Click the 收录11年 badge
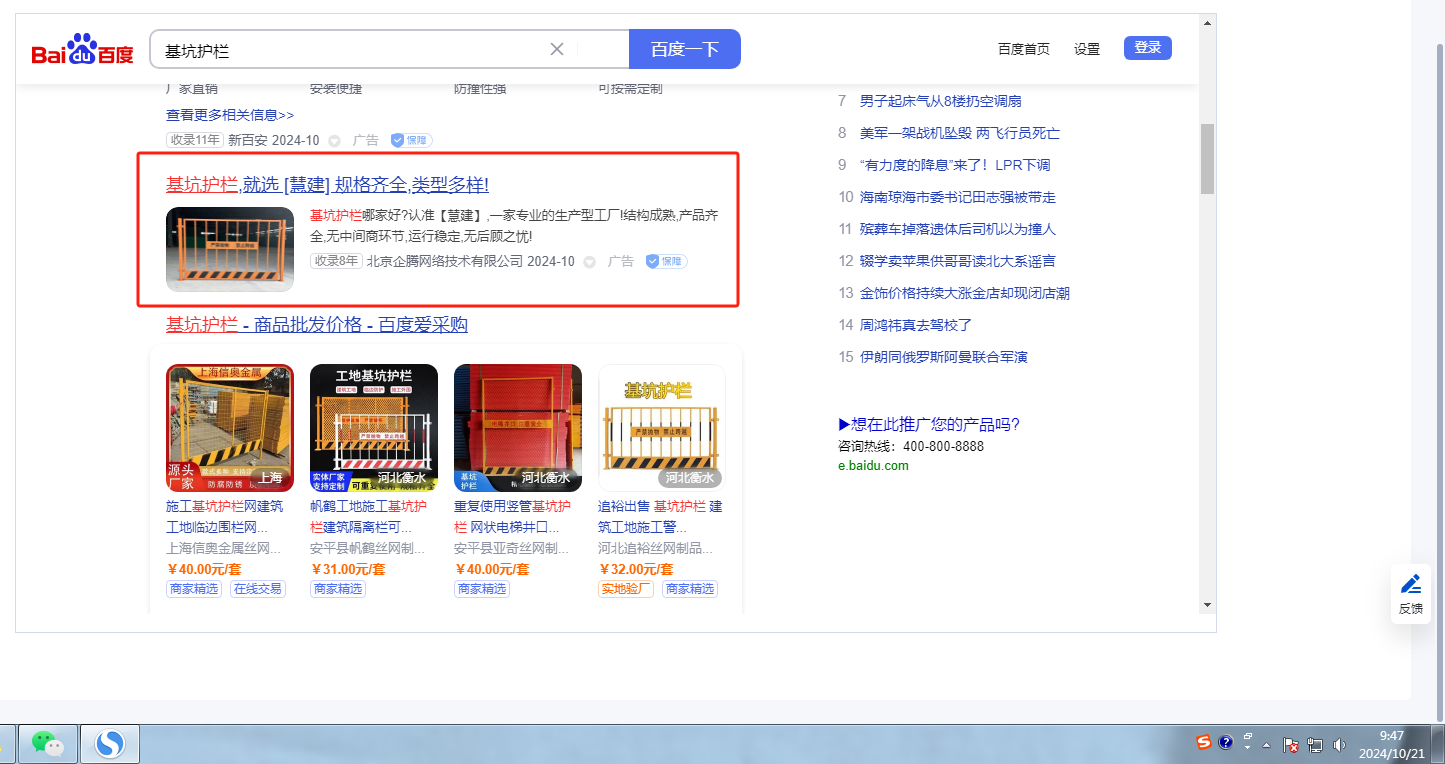Image resolution: width=1445 pixels, height=764 pixels. click(x=195, y=140)
